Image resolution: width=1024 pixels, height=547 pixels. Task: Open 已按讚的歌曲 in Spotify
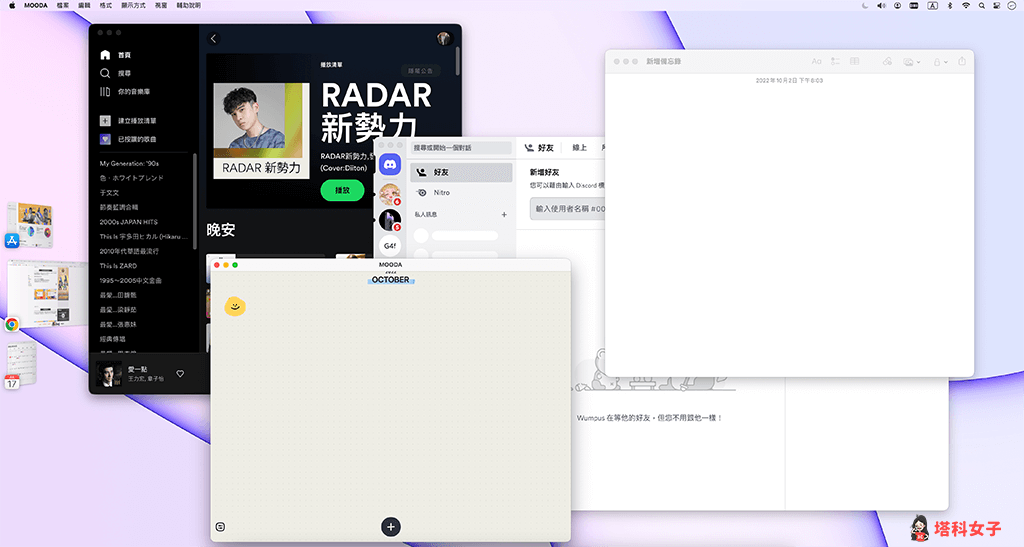[128, 139]
